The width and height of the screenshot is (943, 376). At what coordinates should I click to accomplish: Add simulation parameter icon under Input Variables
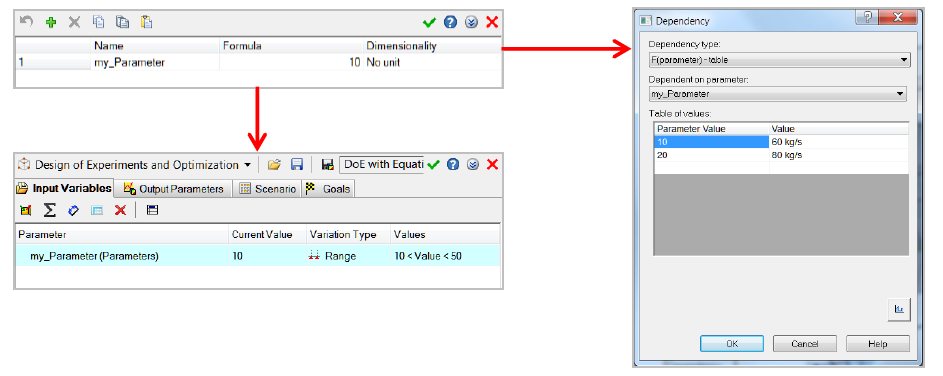coord(25,210)
